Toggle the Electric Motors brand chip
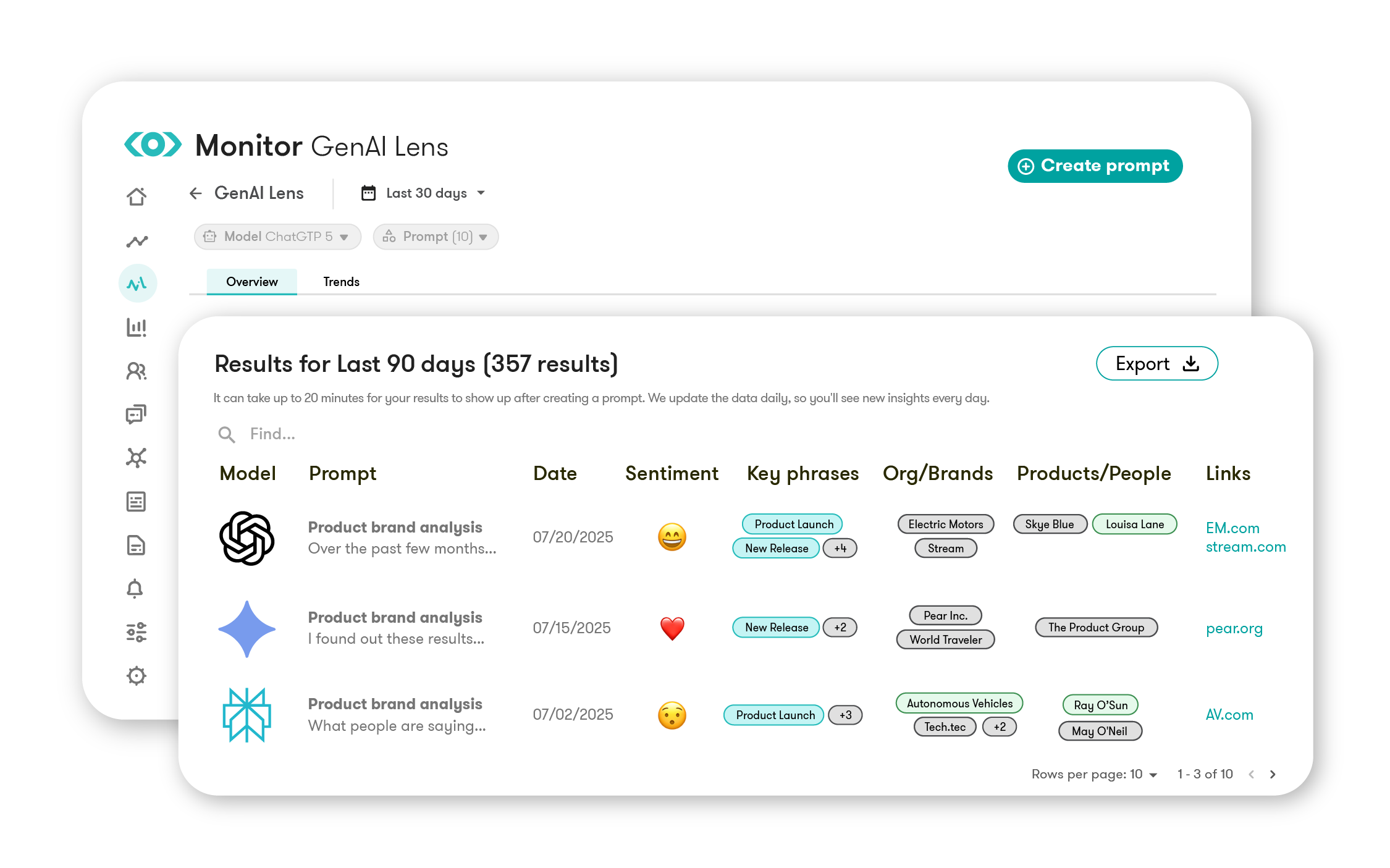 [x=945, y=524]
